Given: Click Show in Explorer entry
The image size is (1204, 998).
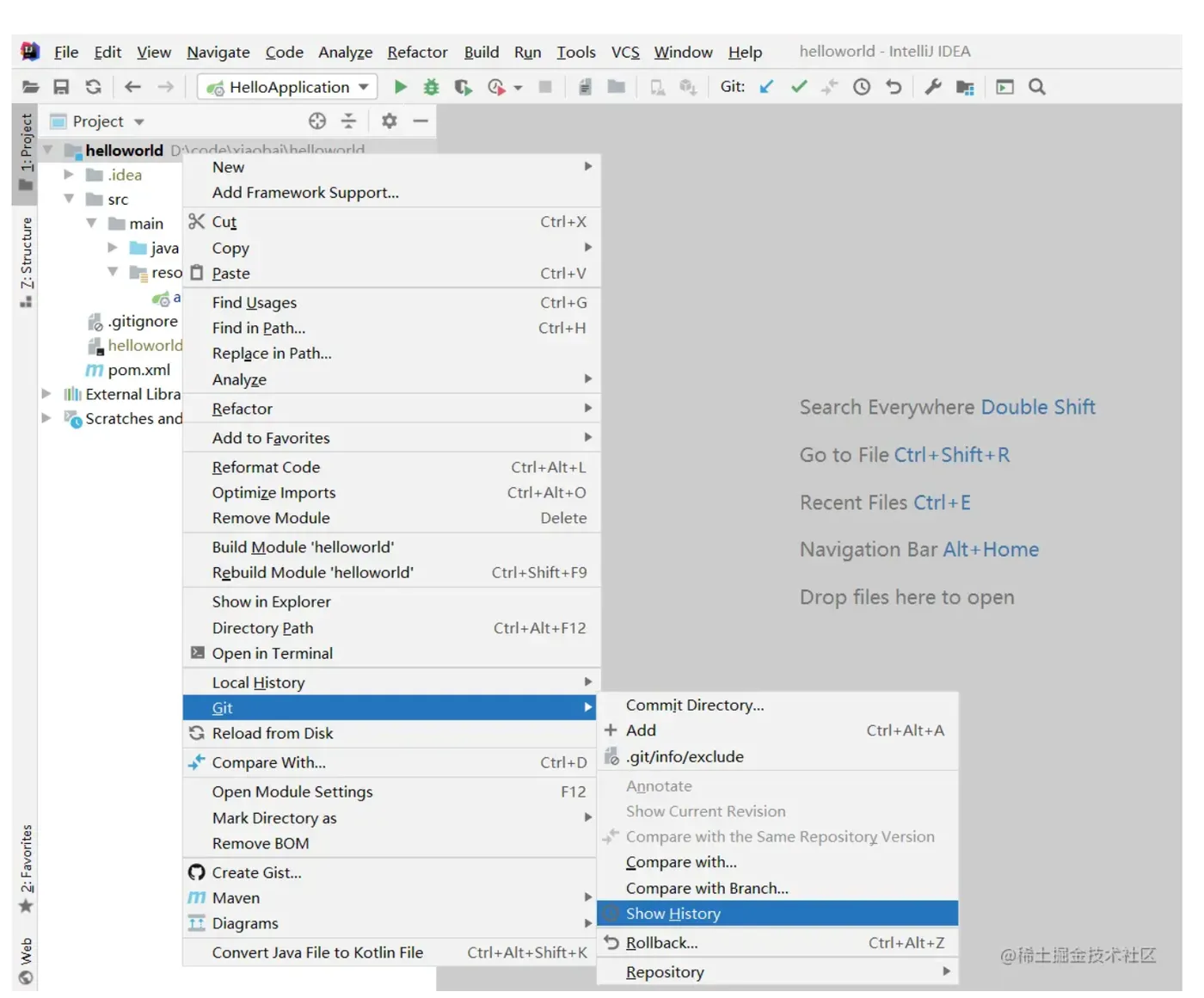Looking at the screenshot, I should [391, 602].
